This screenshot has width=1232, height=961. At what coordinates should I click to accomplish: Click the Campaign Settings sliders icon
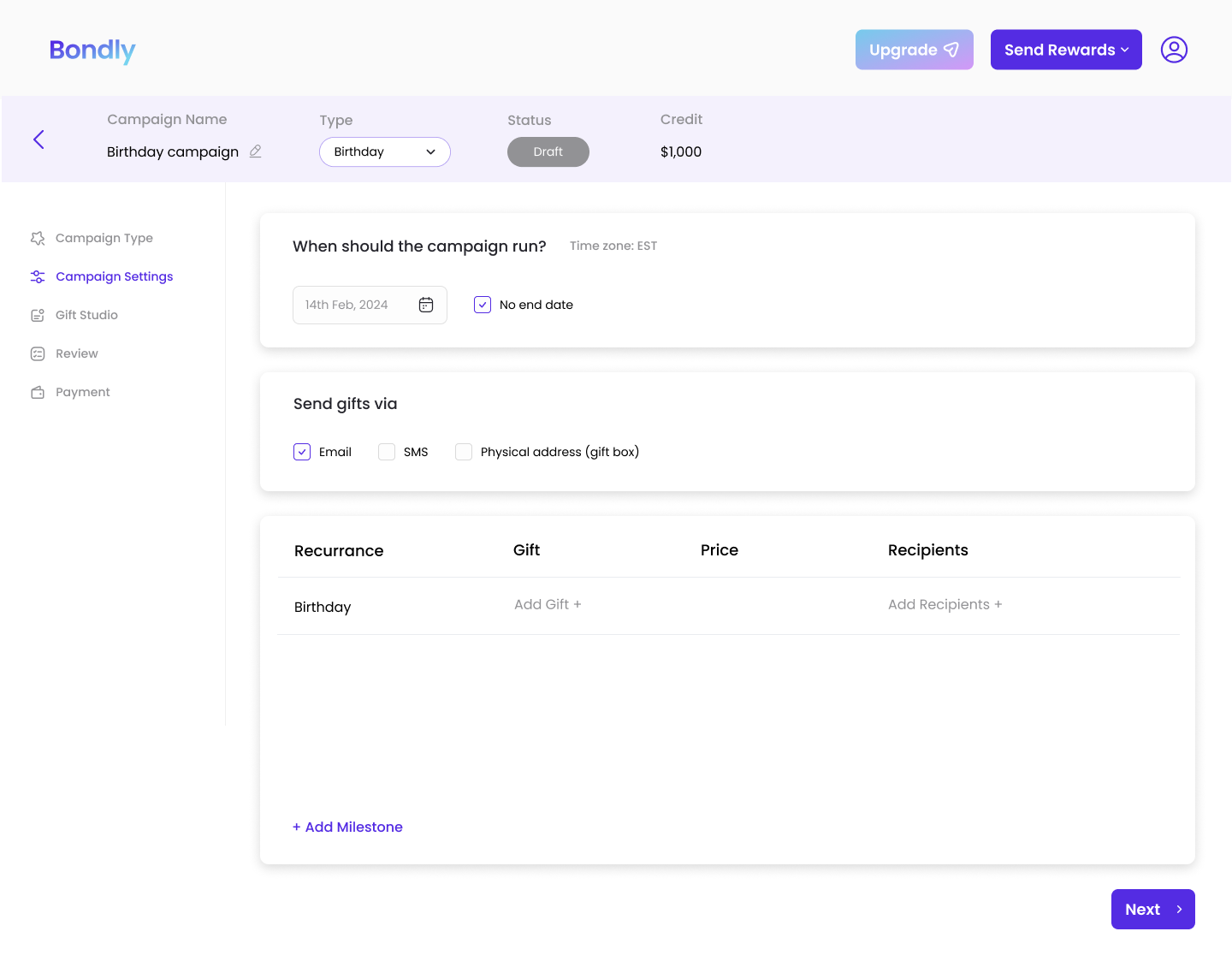pyautogui.click(x=38, y=276)
